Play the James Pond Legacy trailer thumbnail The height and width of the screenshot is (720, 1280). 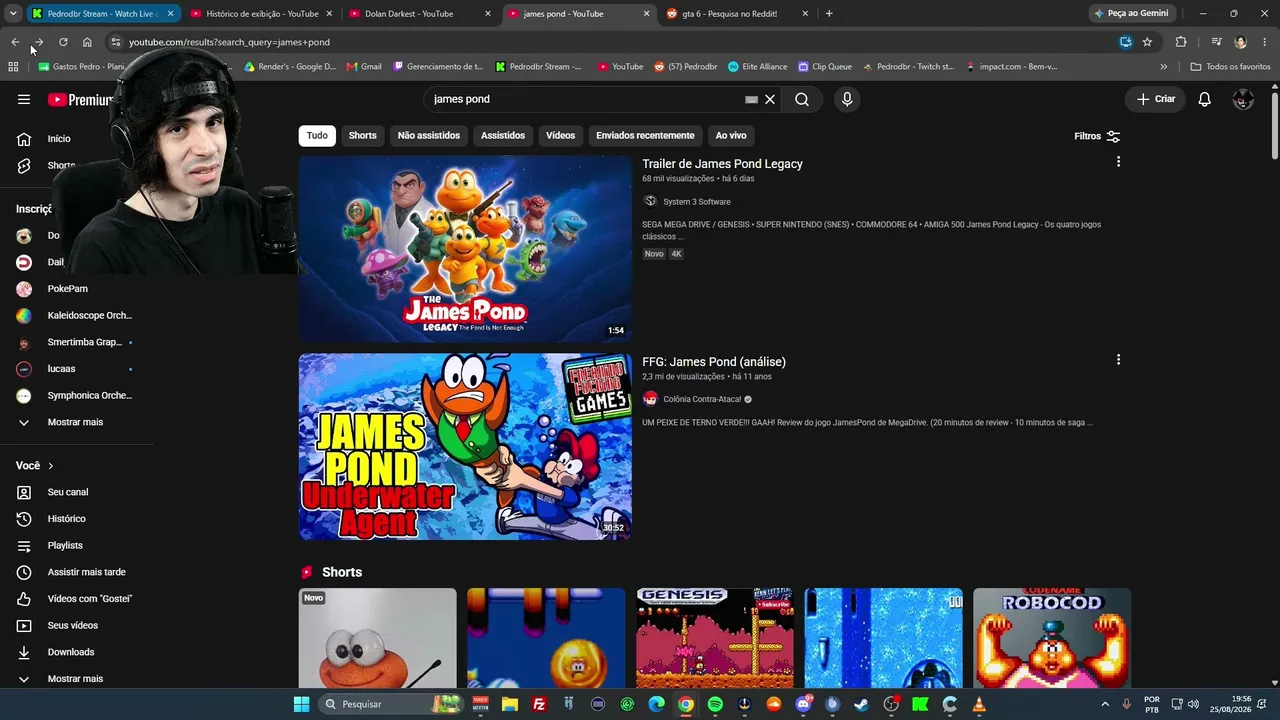click(465, 249)
